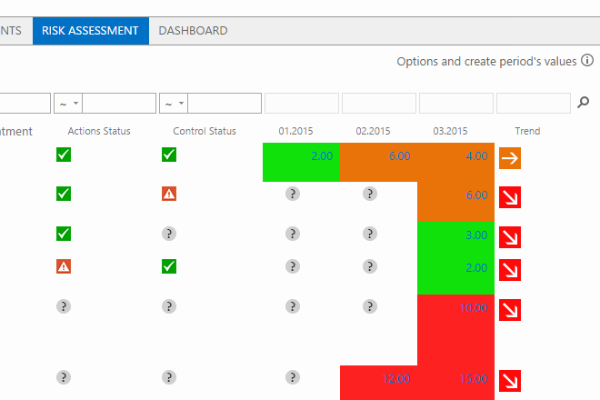Click Control Status question mark in 10.00 row
Image resolution: width=600 pixels, height=400 pixels.
click(169, 306)
